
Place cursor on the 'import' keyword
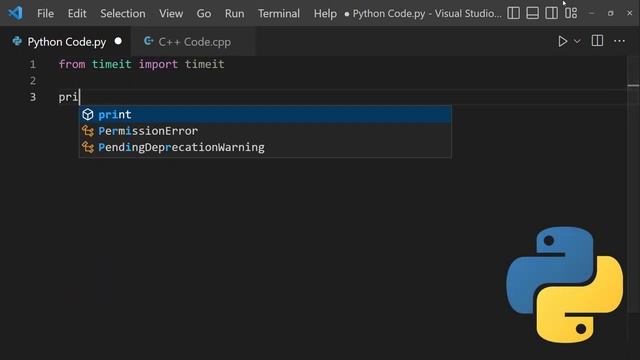[x=158, y=64]
